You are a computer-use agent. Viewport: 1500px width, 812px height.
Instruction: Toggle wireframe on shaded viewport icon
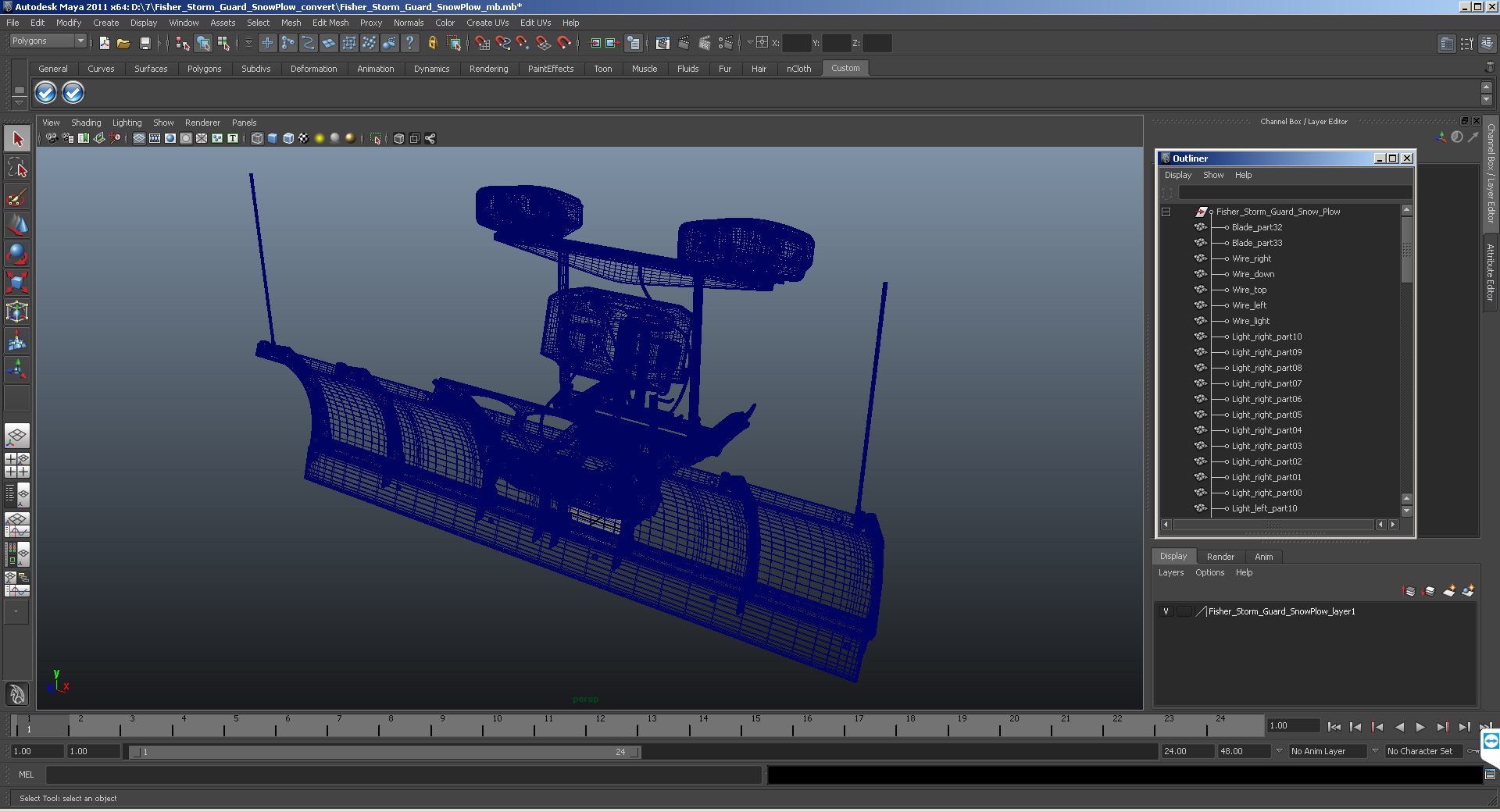pos(288,138)
